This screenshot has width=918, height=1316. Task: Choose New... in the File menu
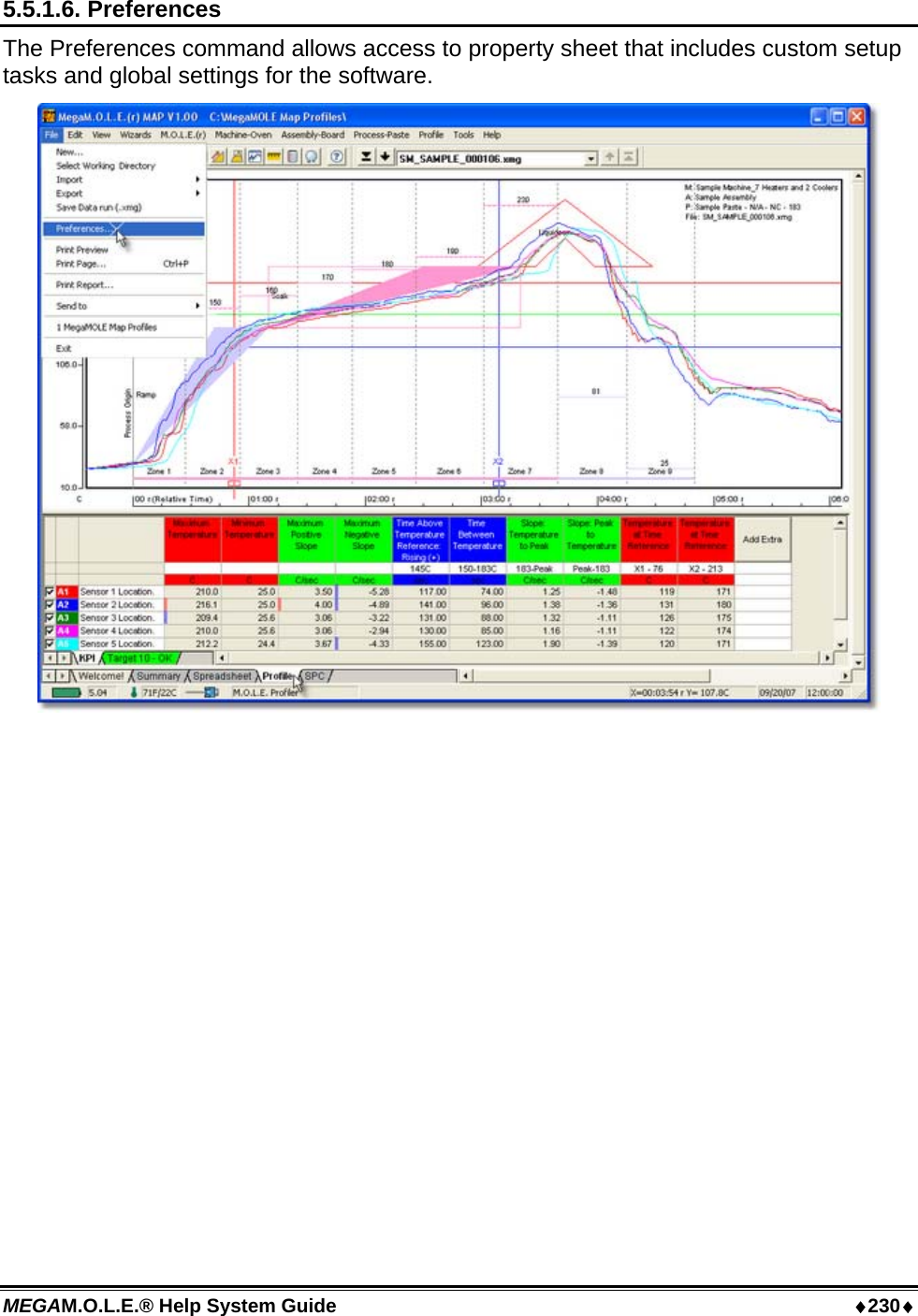click(70, 152)
